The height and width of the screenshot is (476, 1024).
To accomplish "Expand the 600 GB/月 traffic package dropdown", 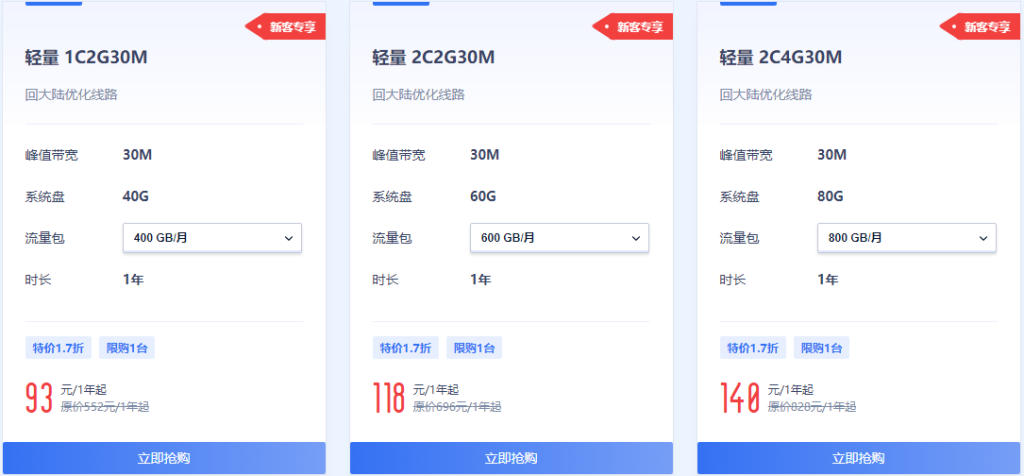I will click(559, 238).
